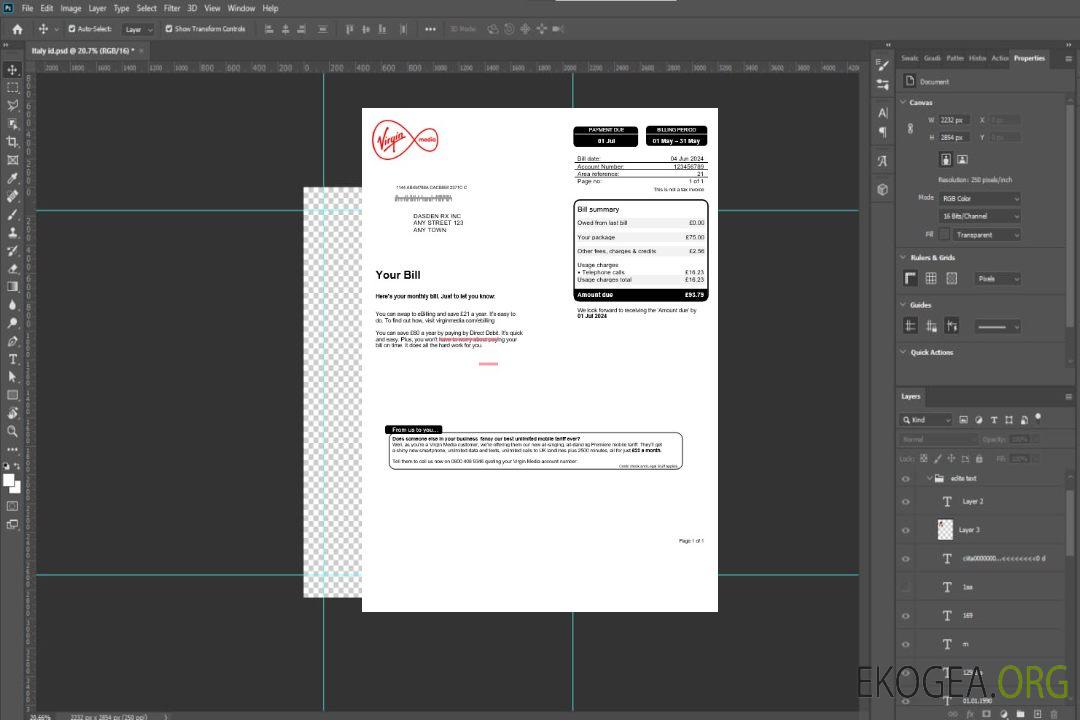Screen dimensions: 1080x720
Task: Open the 3D panel cube icon
Action: [x=883, y=189]
